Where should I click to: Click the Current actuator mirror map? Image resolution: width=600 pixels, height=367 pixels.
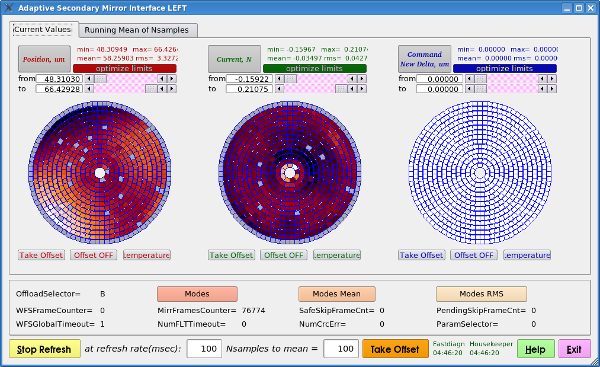pos(290,173)
